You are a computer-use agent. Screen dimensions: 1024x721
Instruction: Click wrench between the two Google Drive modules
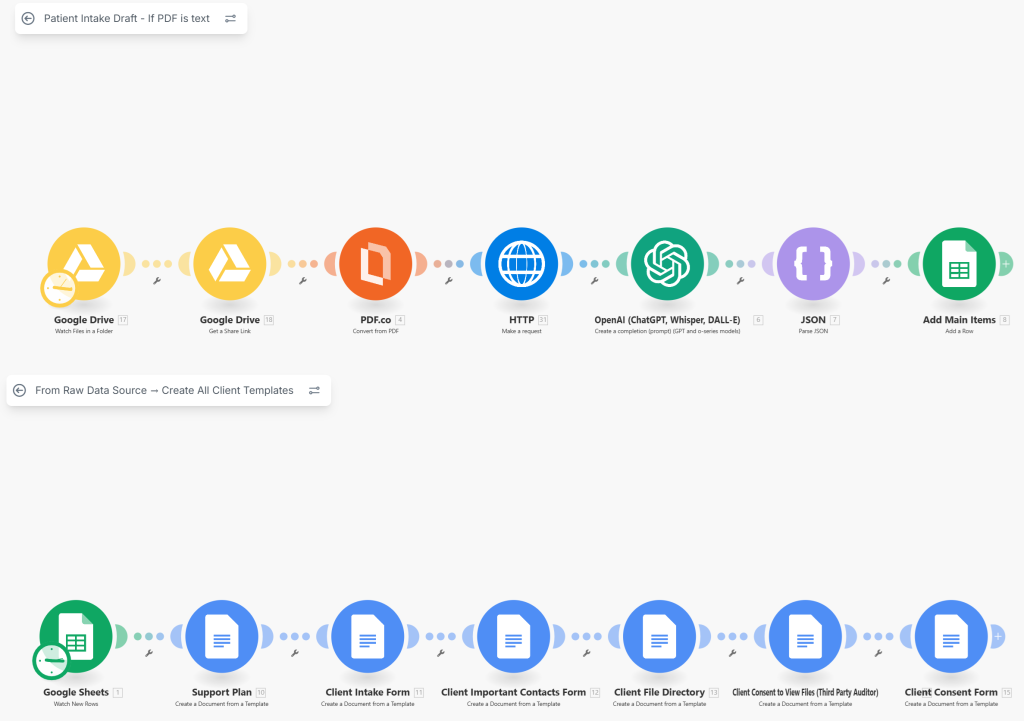point(157,281)
